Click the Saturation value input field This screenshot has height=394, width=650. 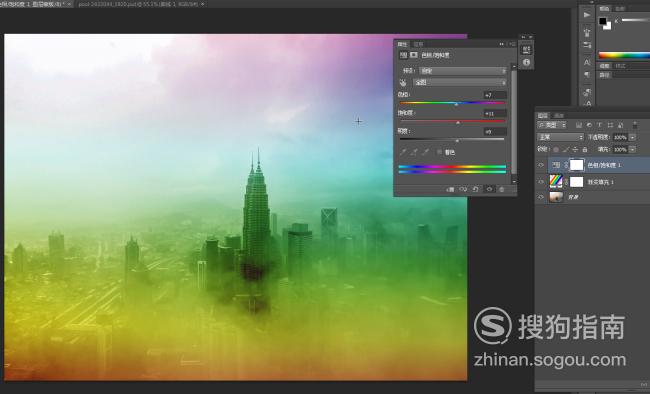[x=495, y=113]
